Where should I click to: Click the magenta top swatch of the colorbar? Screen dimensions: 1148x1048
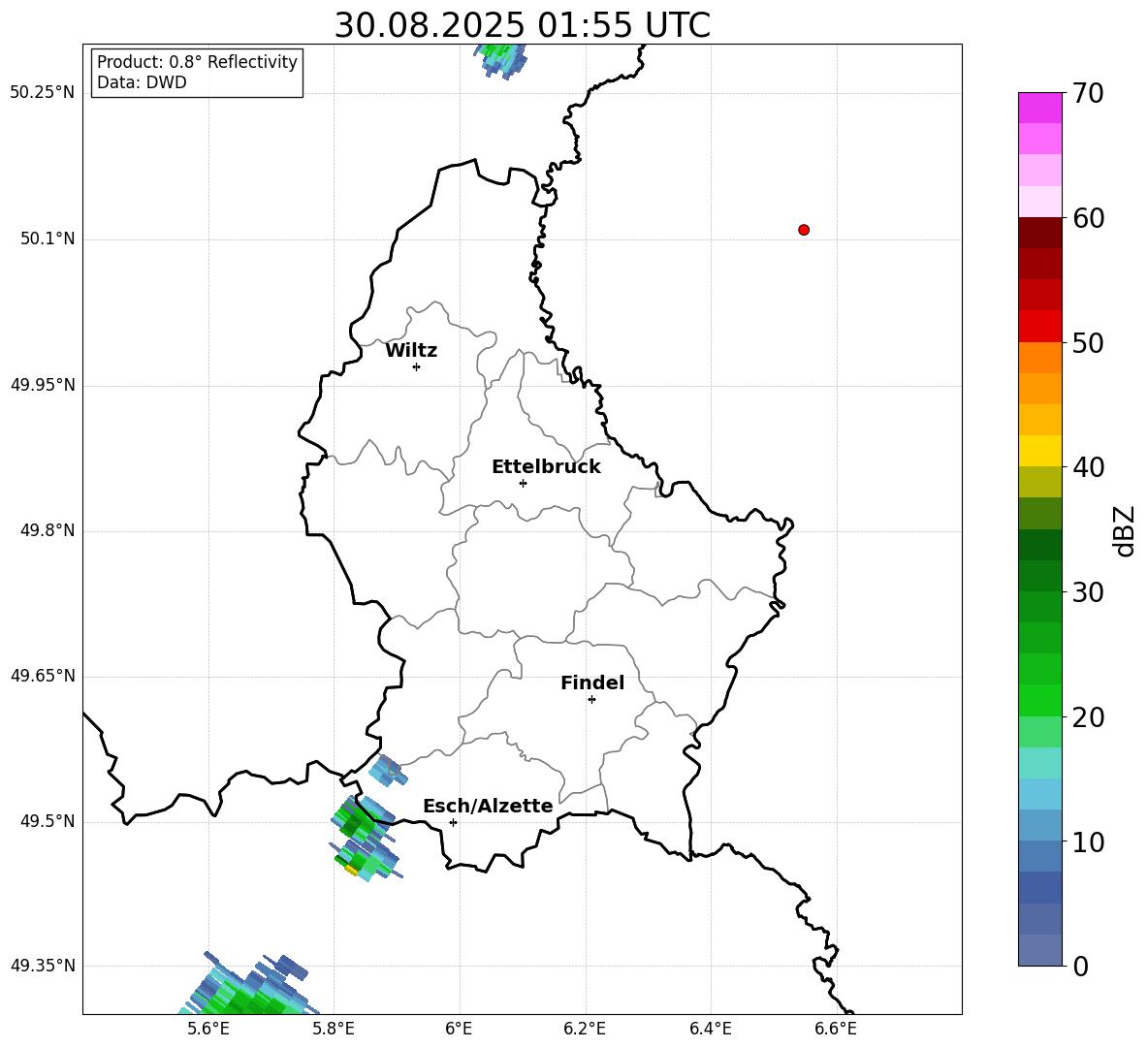pos(1039,109)
